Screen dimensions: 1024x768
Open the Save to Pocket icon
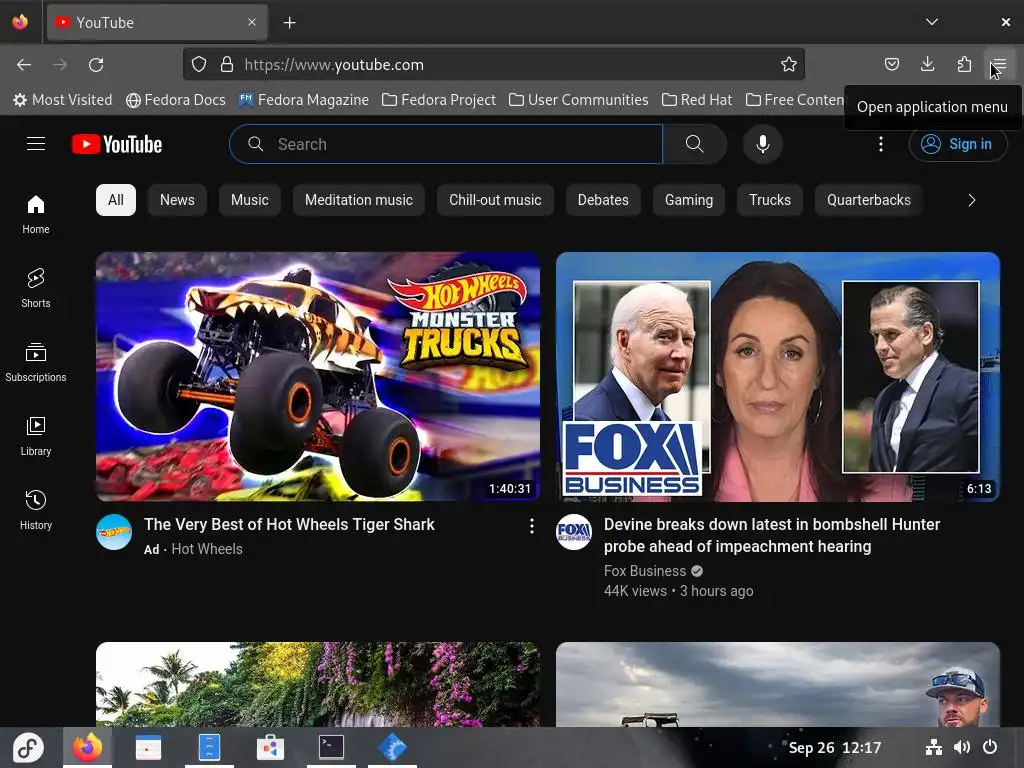(891, 64)
